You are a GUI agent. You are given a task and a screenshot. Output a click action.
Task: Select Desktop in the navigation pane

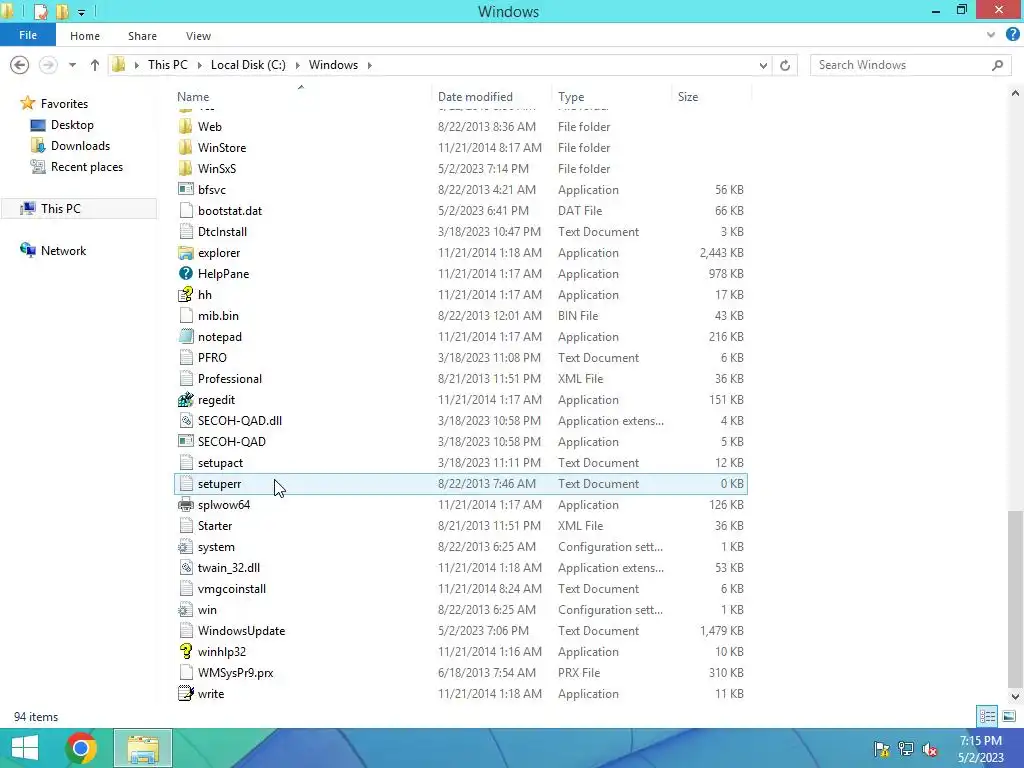(72, 125)
